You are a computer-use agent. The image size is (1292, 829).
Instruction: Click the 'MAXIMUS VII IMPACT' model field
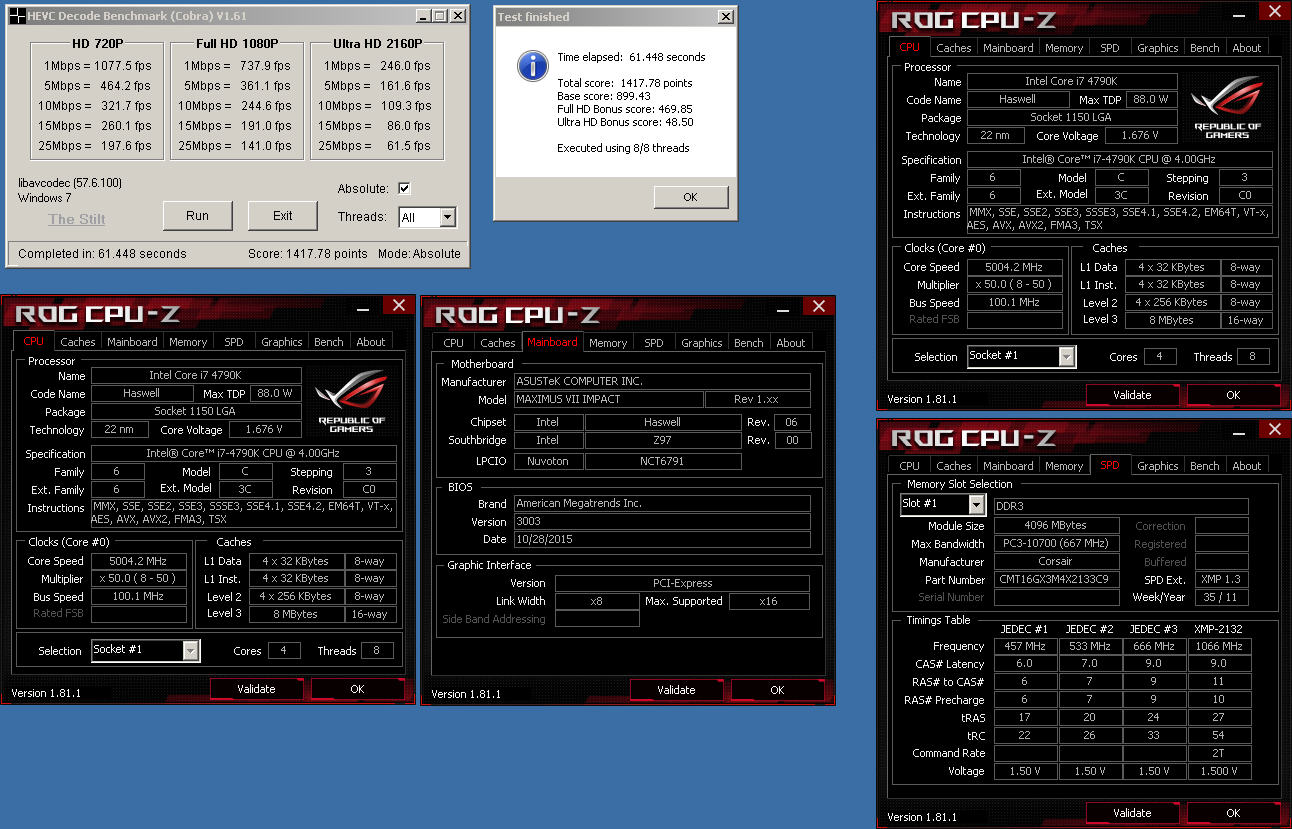point(607,399)
